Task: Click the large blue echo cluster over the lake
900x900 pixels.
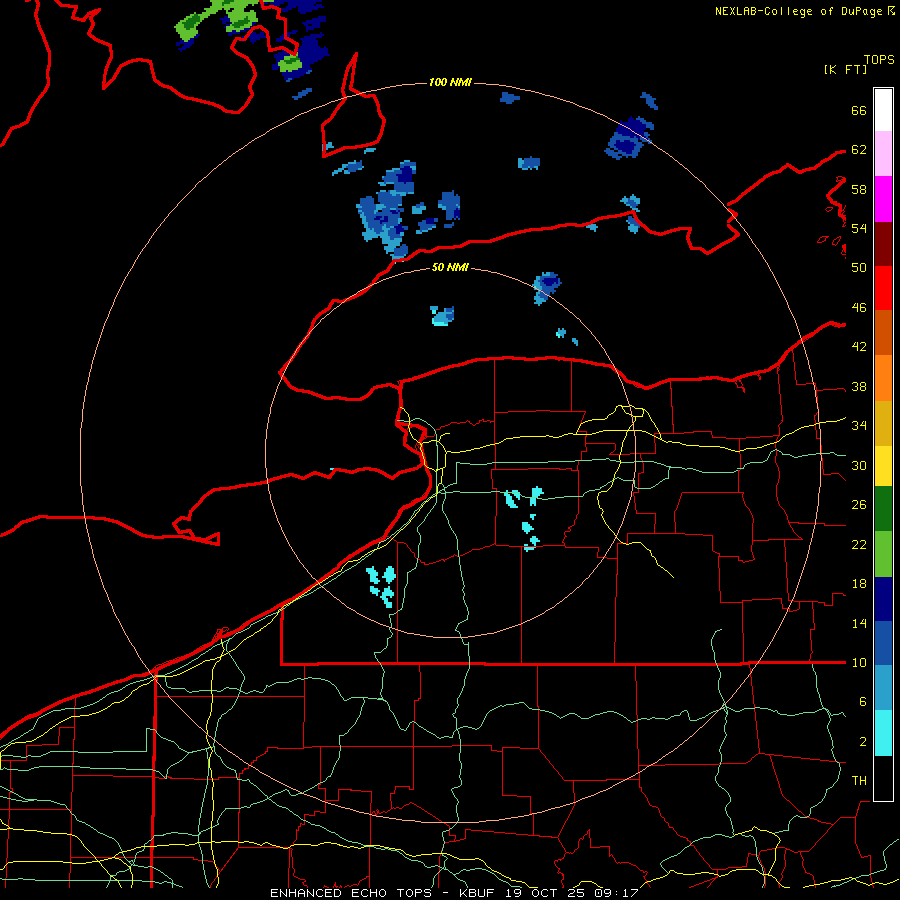Action: click(386, 210)
